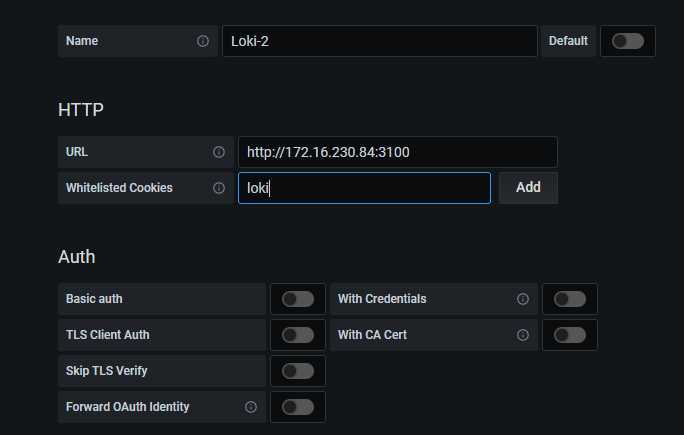This screenshot has height=435, width=684.
Task: Click the With CA Cert info icon
Action: point(523,335)
